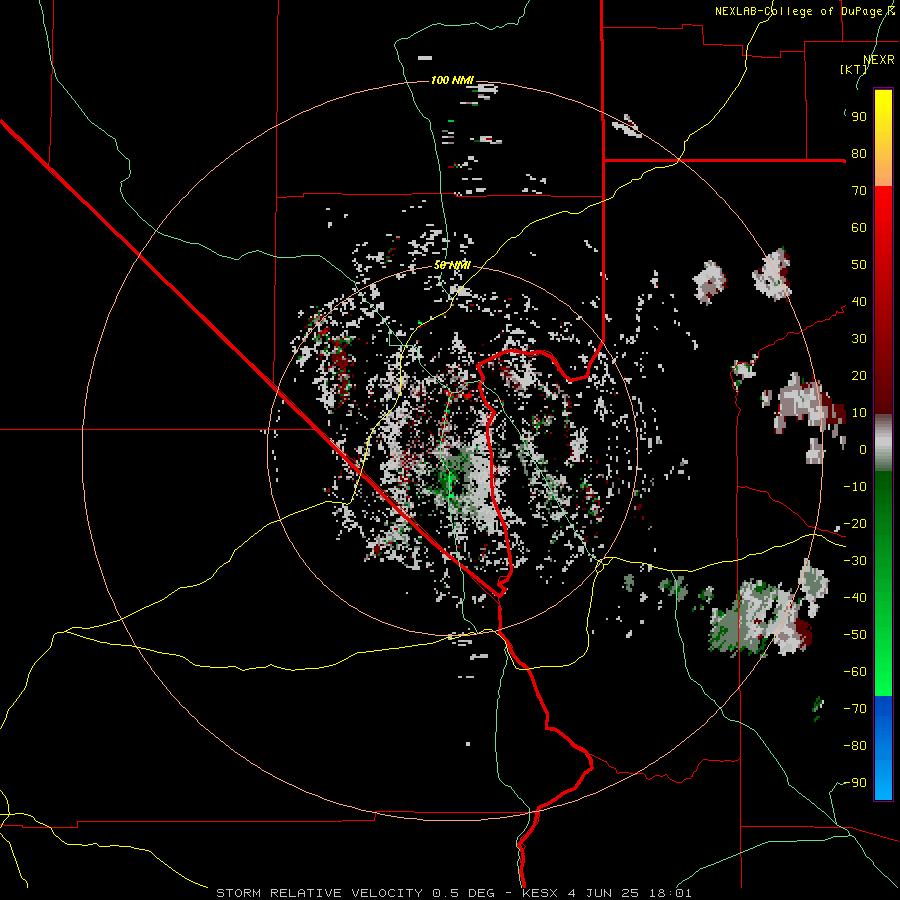Click the 60 value on velocity scale

point(859,228)
